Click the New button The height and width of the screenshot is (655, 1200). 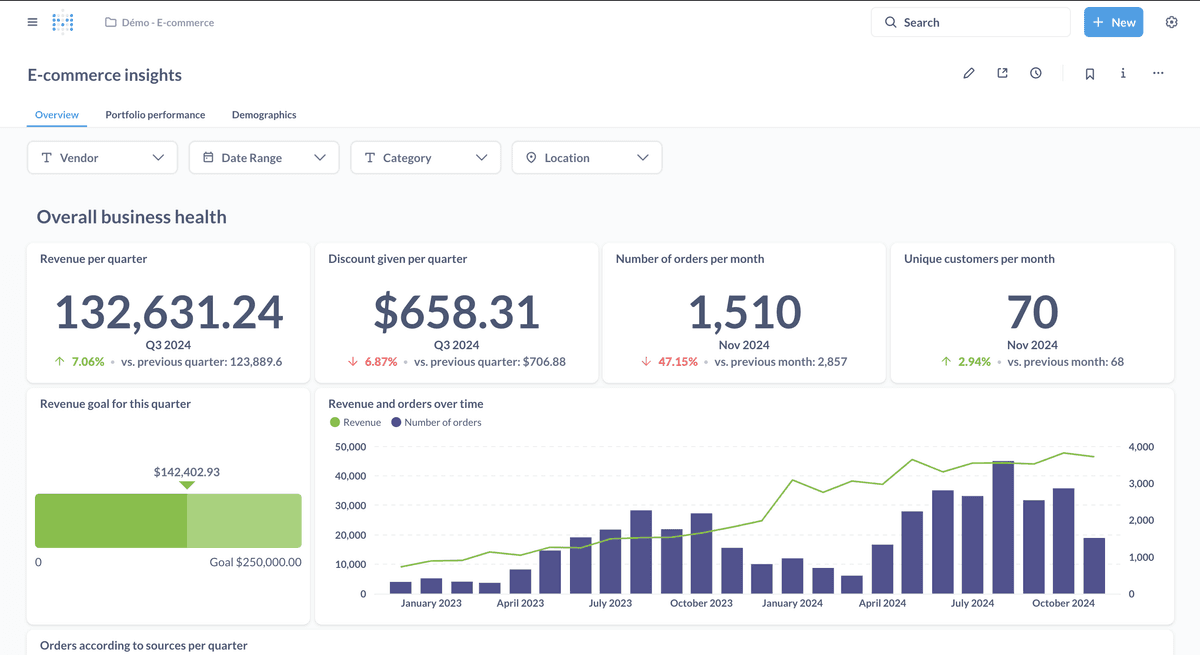pos(1113,22)
